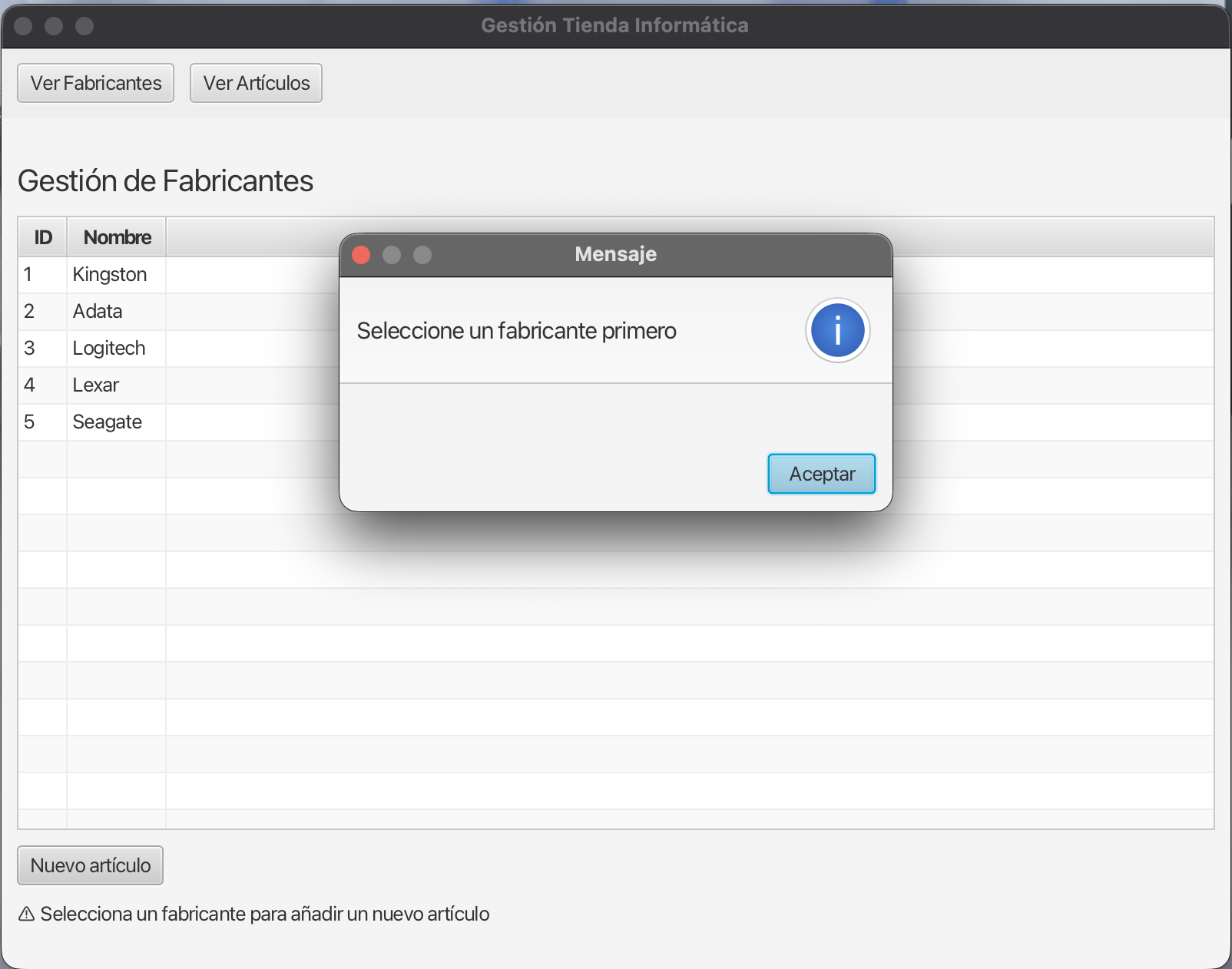Click ID cell with value 1
1232x969 pixels.
[43, 275]
